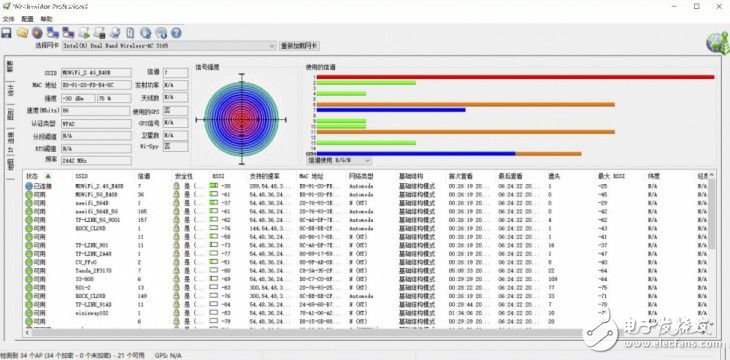Click the signal strength radar chart

[x=241, y=119]
